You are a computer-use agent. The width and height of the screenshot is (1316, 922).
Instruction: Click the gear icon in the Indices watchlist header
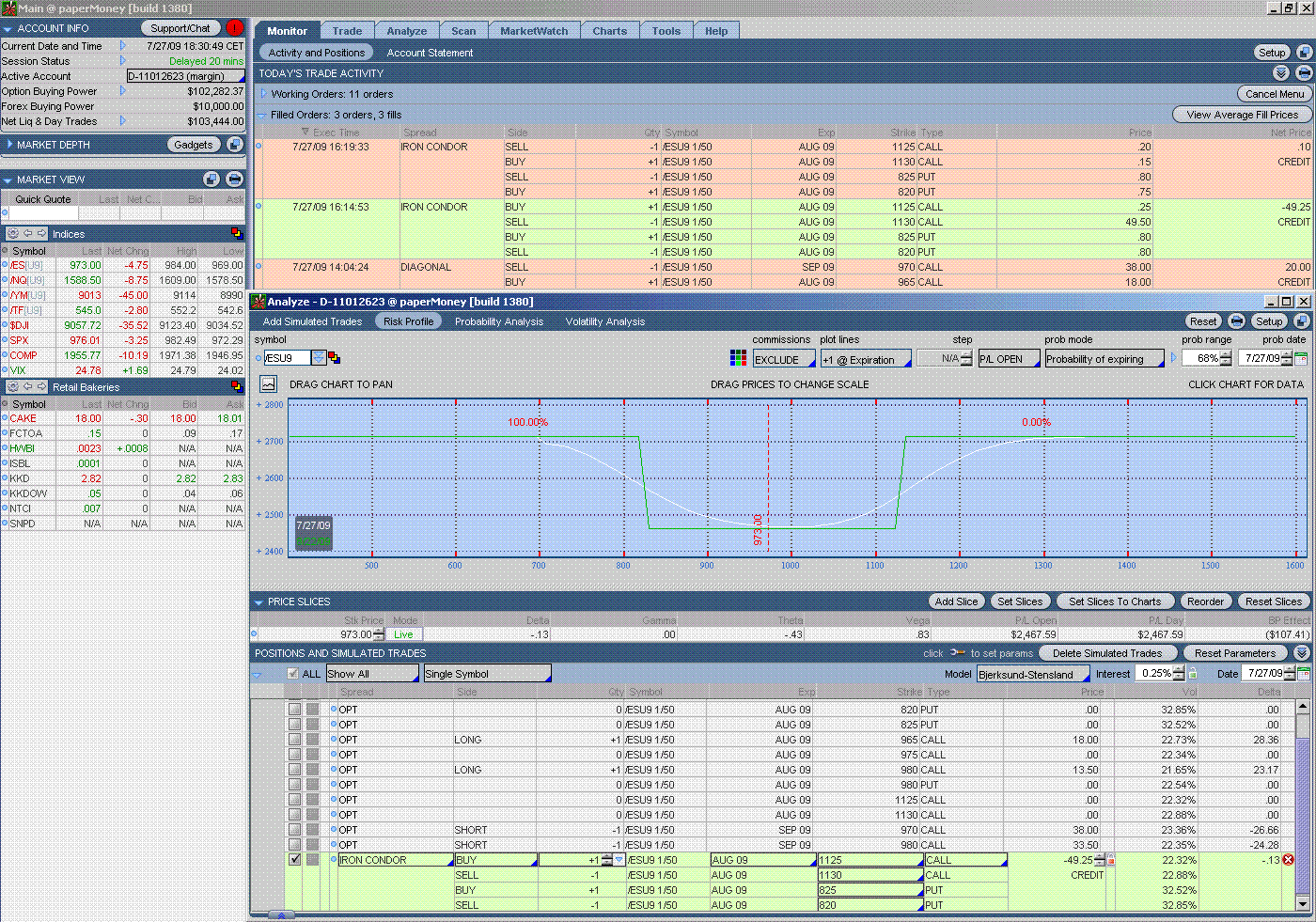13,234
